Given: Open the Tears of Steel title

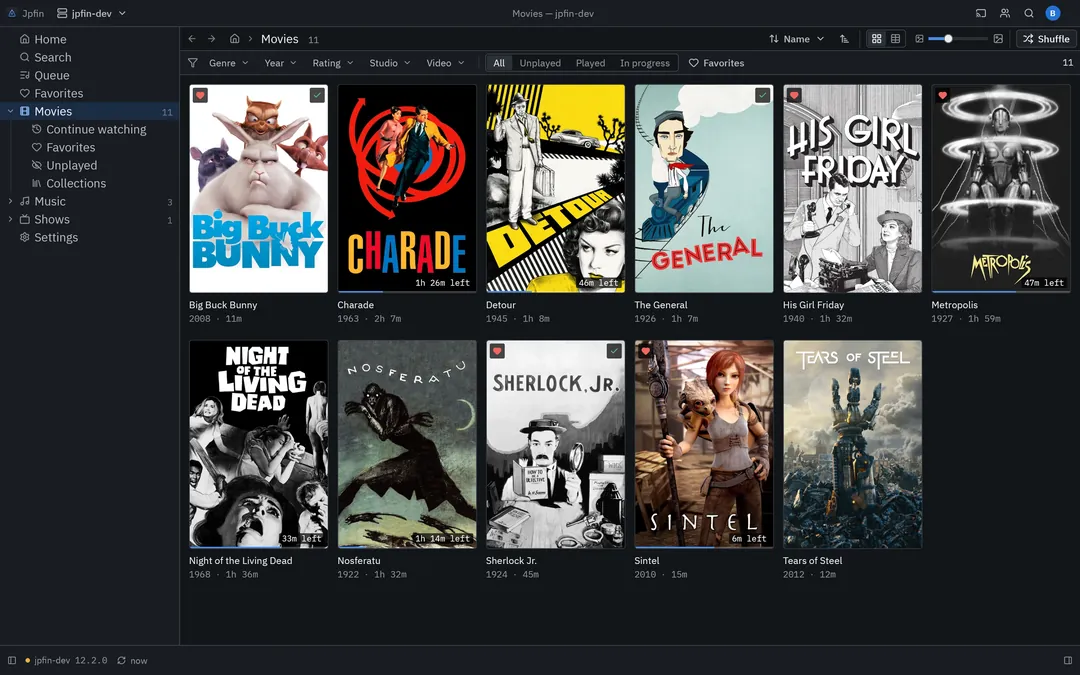Looking at the screenshot, I should [812, 561].
